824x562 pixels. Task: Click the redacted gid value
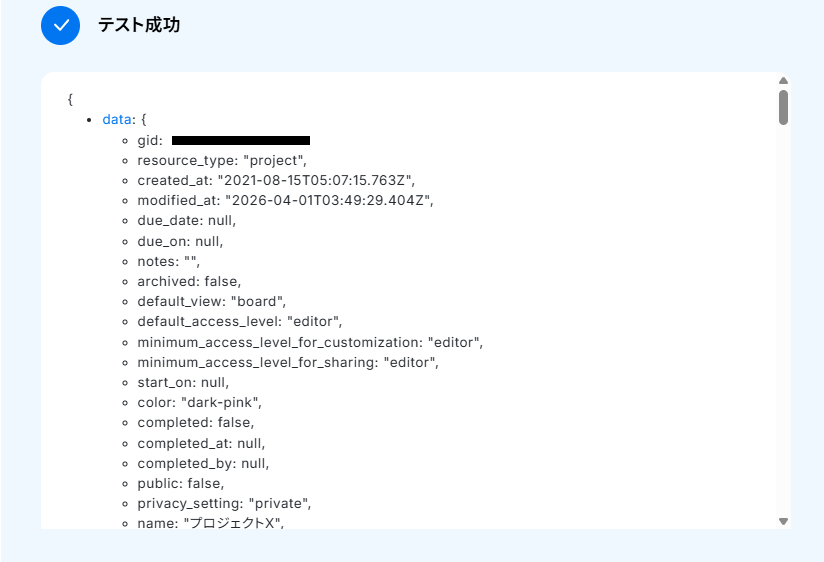241,141
